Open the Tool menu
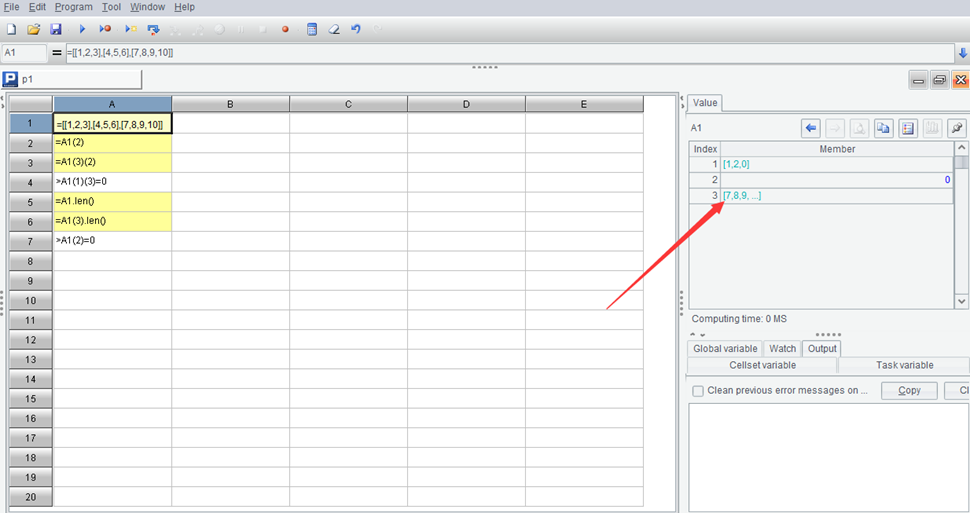970x513 pixels. 111,7
